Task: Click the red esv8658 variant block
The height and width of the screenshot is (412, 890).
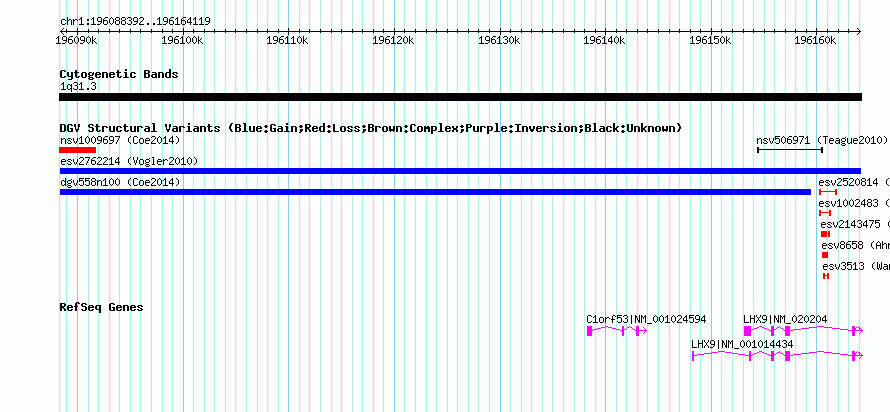Action: click(x=825, y=255)
